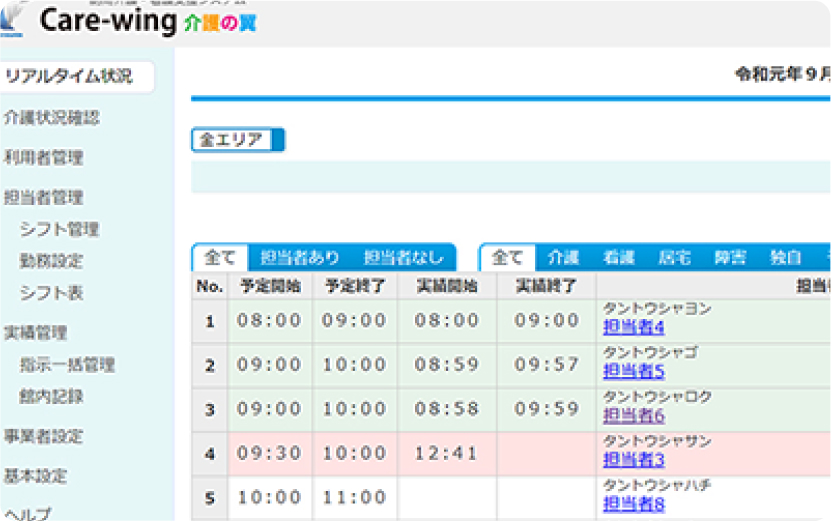The height and width of the screenshot is (522, 832).
Task: Click the Care-wing logo icon
Action: 12,21
